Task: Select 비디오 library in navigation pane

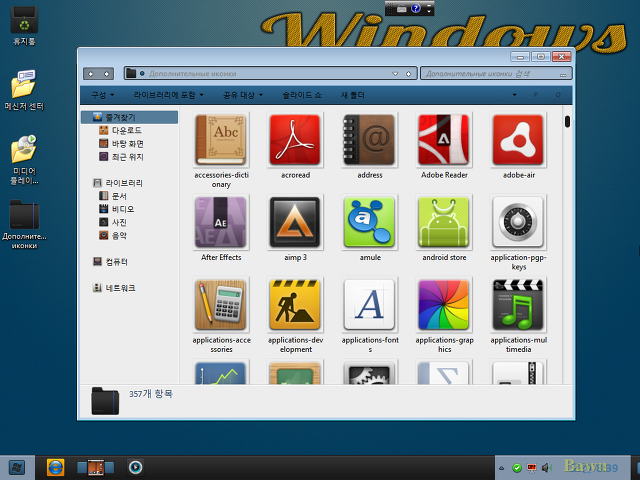Action: 117,209
